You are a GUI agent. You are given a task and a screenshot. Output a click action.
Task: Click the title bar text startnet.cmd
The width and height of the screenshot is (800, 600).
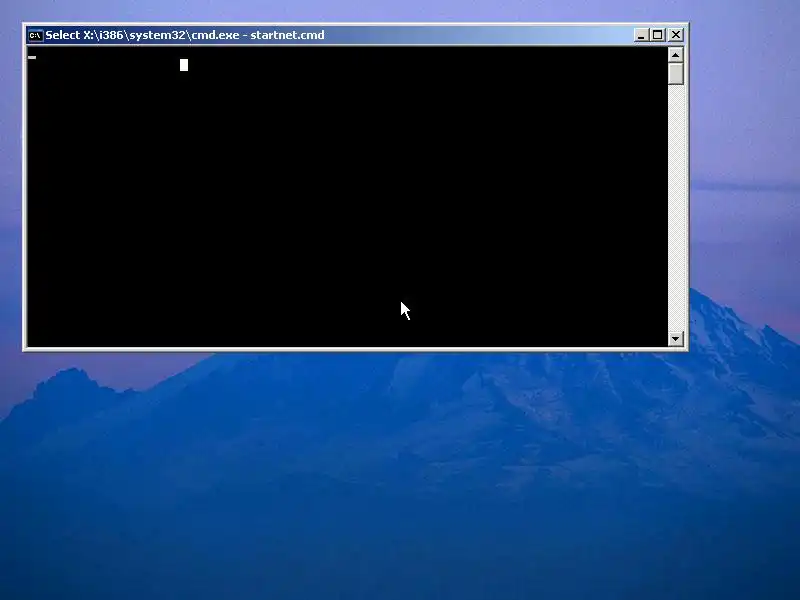click(287, 35)
